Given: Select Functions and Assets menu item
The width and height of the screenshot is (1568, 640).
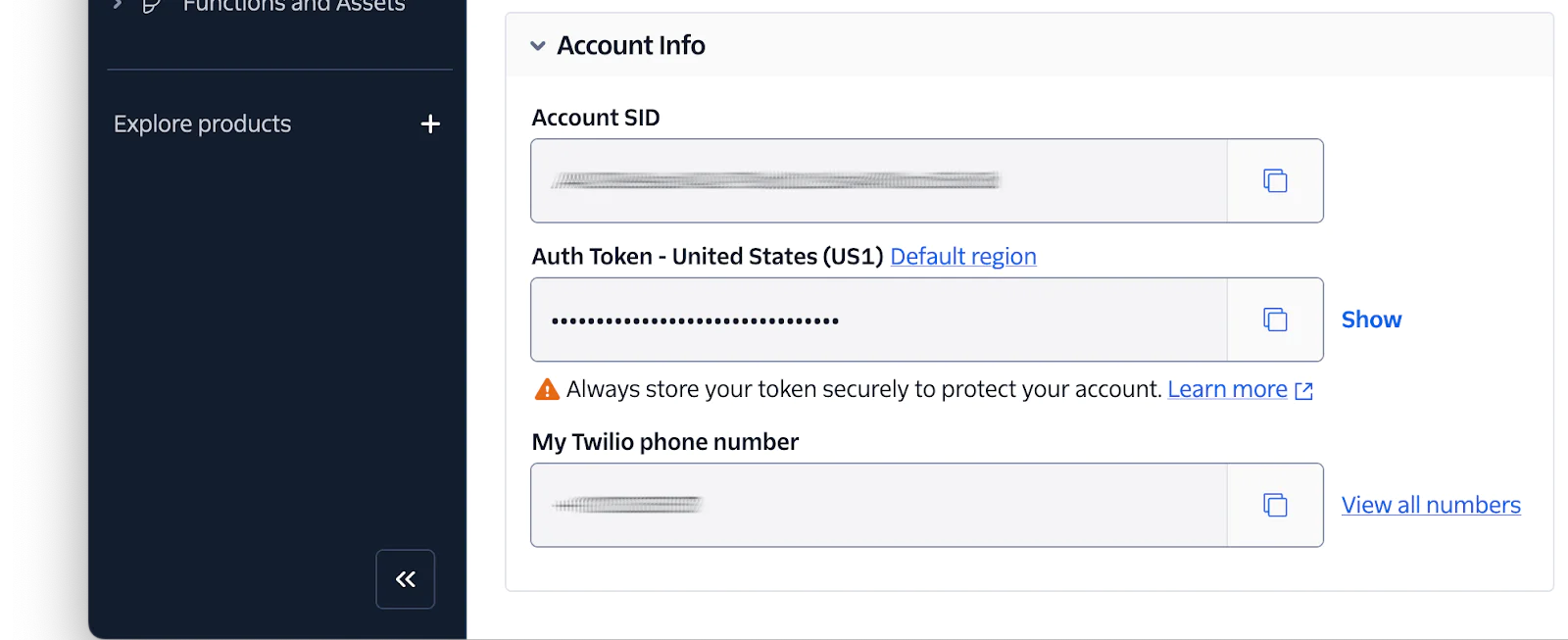Looking at the screenshot, I should click(x=293, y=6).
